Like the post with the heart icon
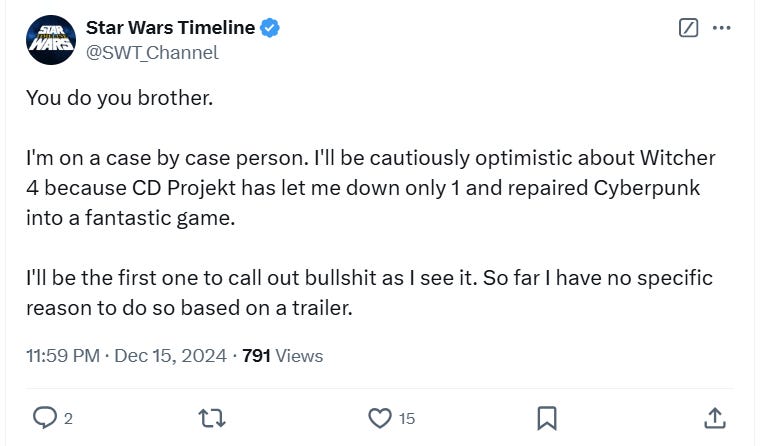Screen dimensions: 762x446 tap(379, 417)
